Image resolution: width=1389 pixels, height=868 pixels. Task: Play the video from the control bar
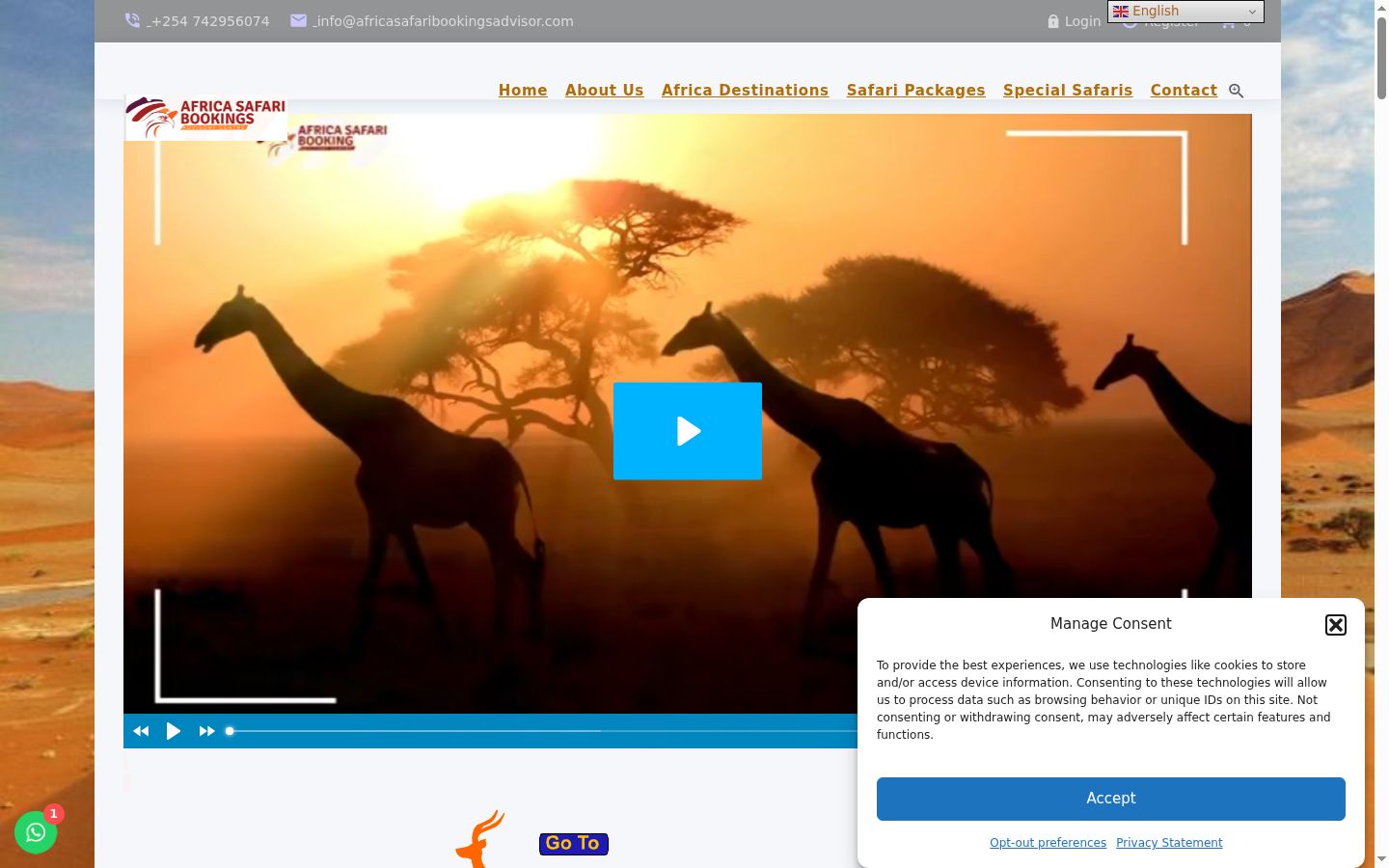[174, 731]
